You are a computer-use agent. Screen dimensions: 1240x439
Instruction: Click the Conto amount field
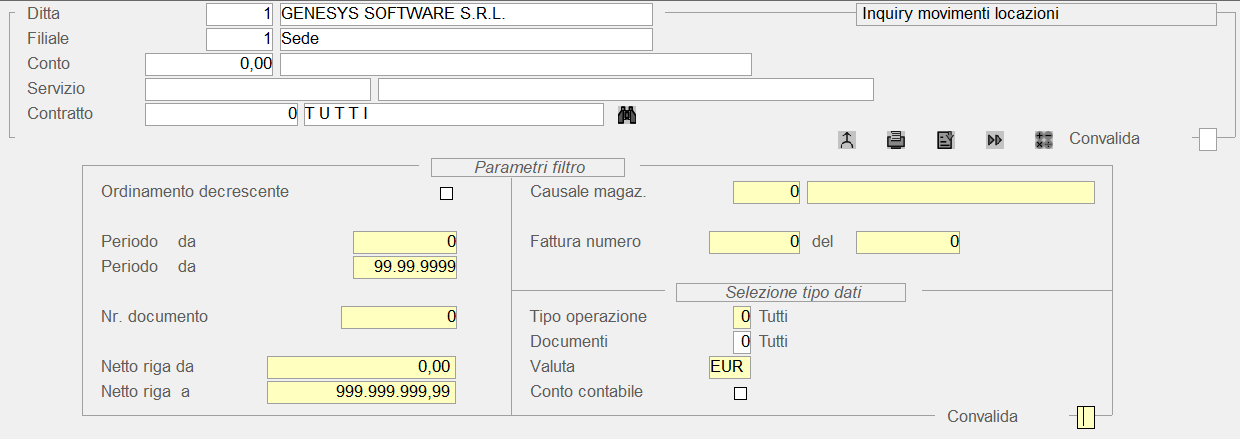tap(208, 65)
